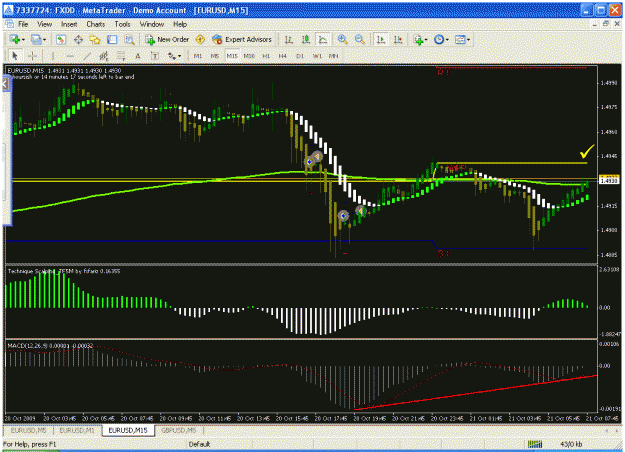The image size is (625, 452).
Task: Click the Zoom In magnifier
Action: pyautogui.click(x=342, y=39)
